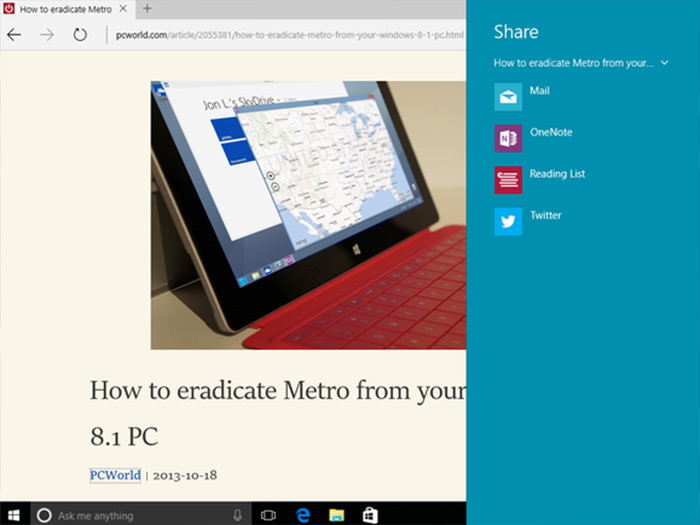Share the article on Twitter
The height and width of the screenshot is (525, 700).
coord(509,221)
